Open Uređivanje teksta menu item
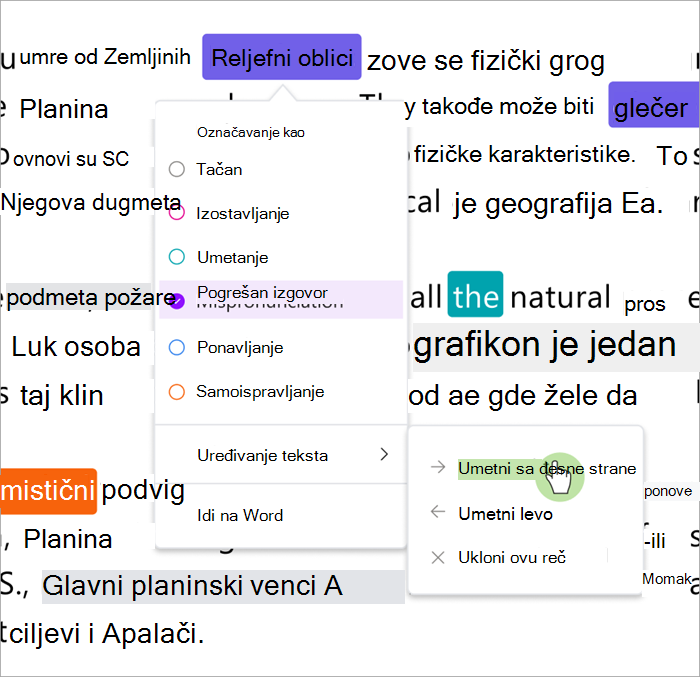 point(281,455)
